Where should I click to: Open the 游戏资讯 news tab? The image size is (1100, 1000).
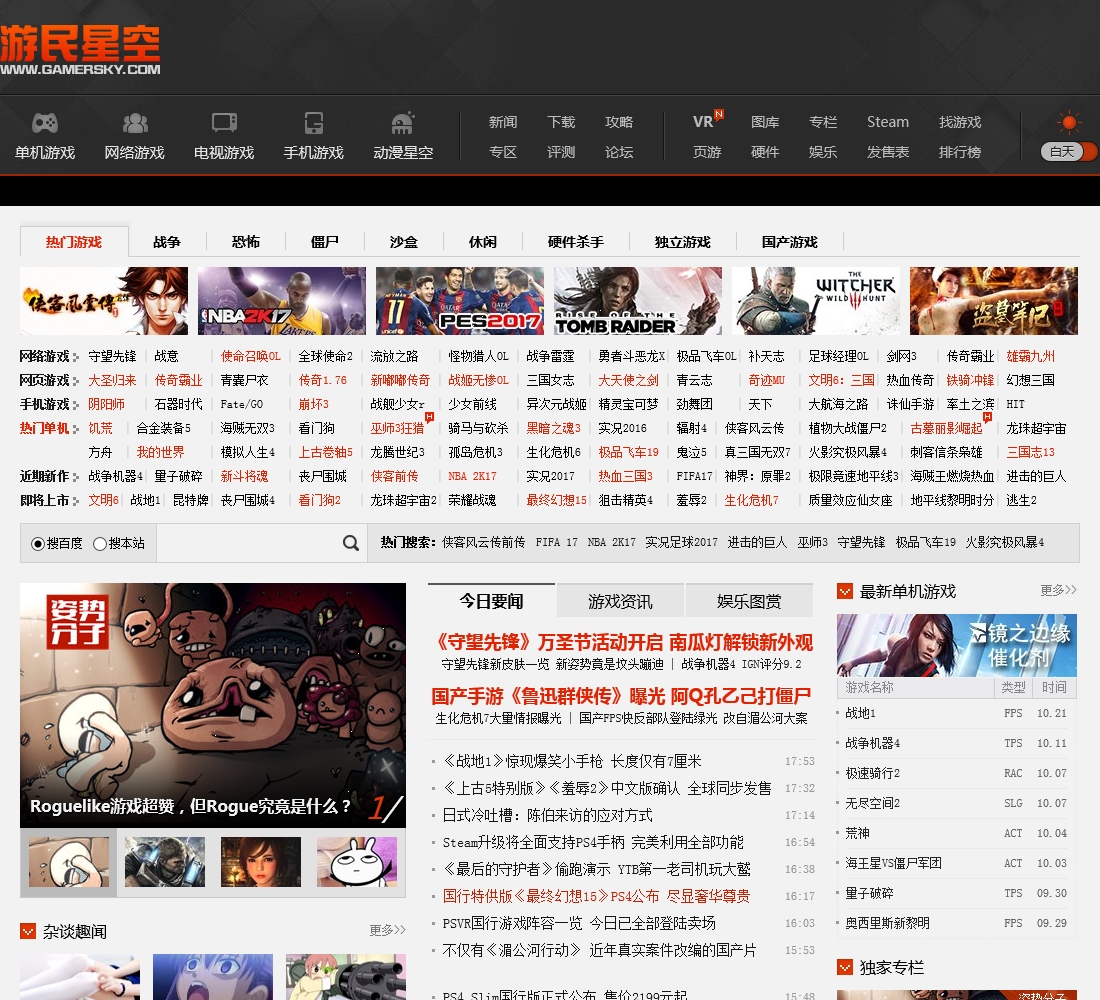pyautogui.click(x=620, y=601)
